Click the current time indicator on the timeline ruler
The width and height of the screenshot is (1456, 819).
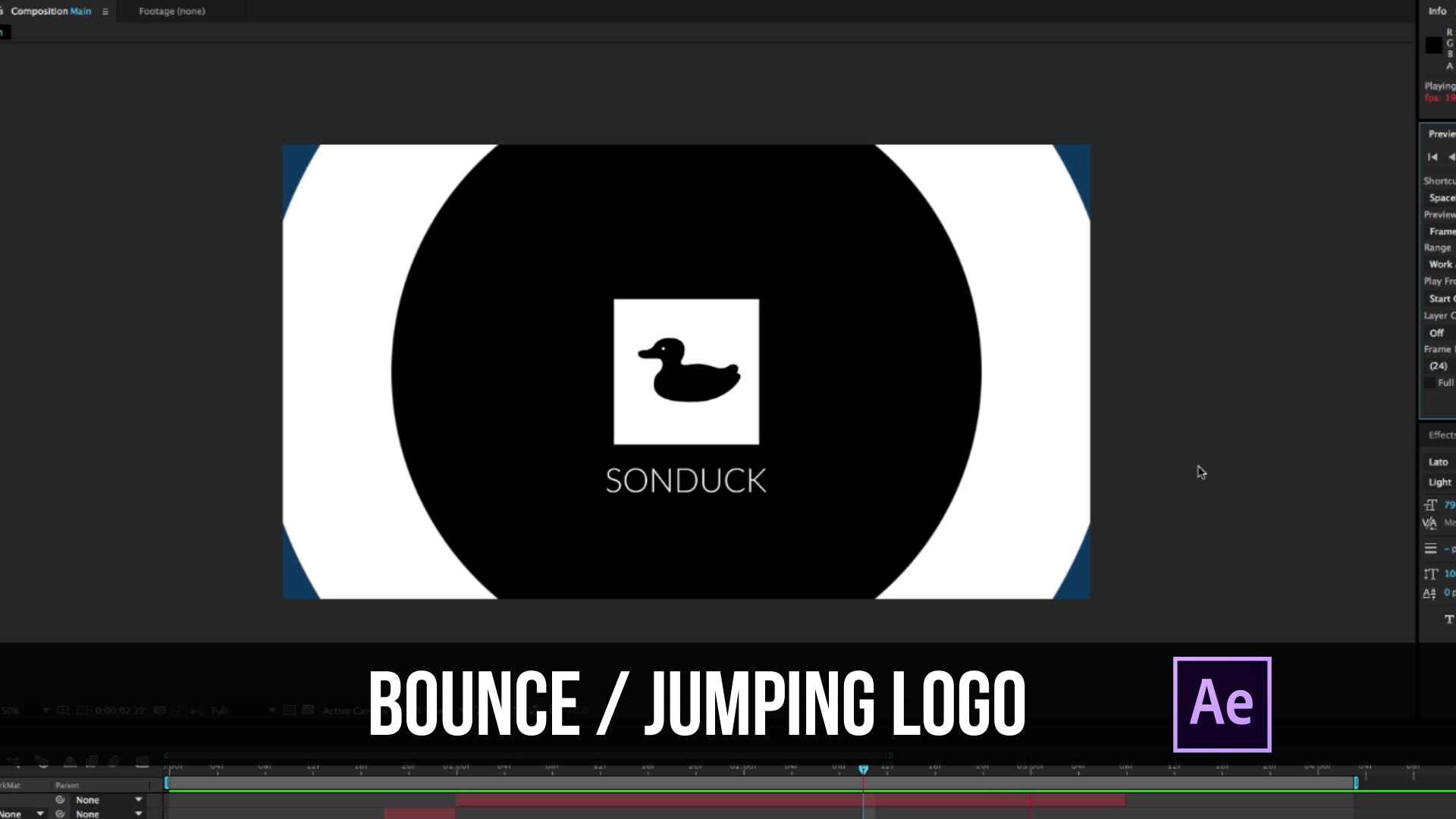[x=864, y=768]
